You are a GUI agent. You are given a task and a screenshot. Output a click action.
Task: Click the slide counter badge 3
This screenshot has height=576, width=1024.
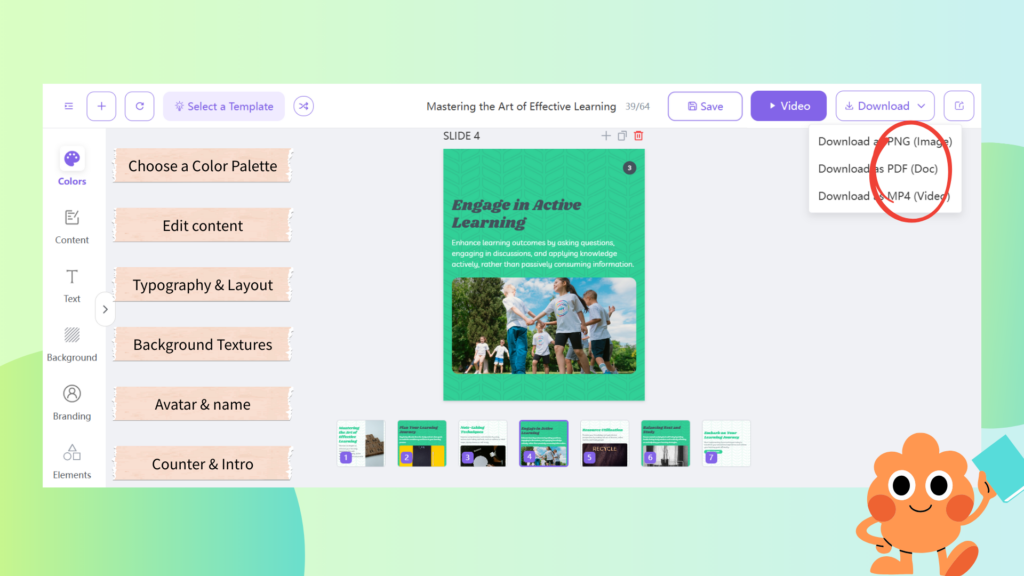(x=630, y=168)
